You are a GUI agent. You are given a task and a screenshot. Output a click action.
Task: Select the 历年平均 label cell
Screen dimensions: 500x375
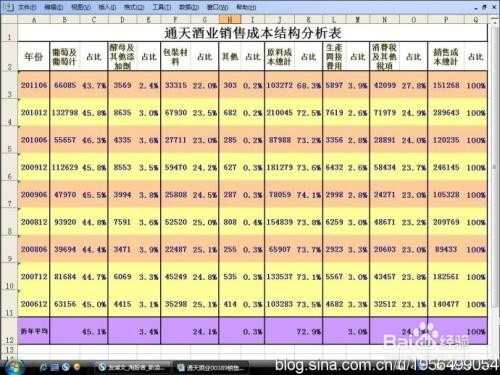pyautogui.click(x=34, y=331)
